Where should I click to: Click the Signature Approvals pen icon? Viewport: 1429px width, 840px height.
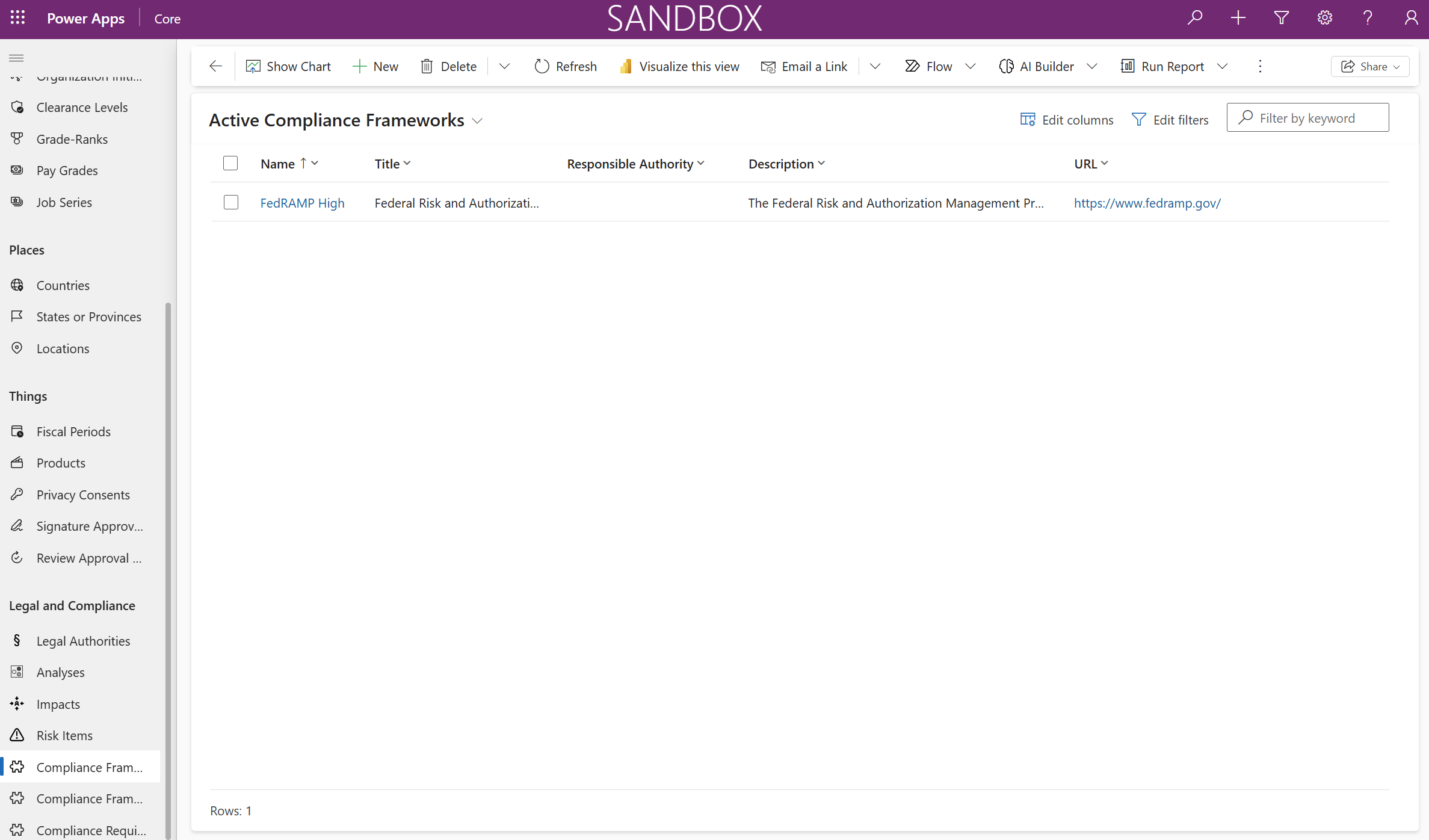(17, 525)
